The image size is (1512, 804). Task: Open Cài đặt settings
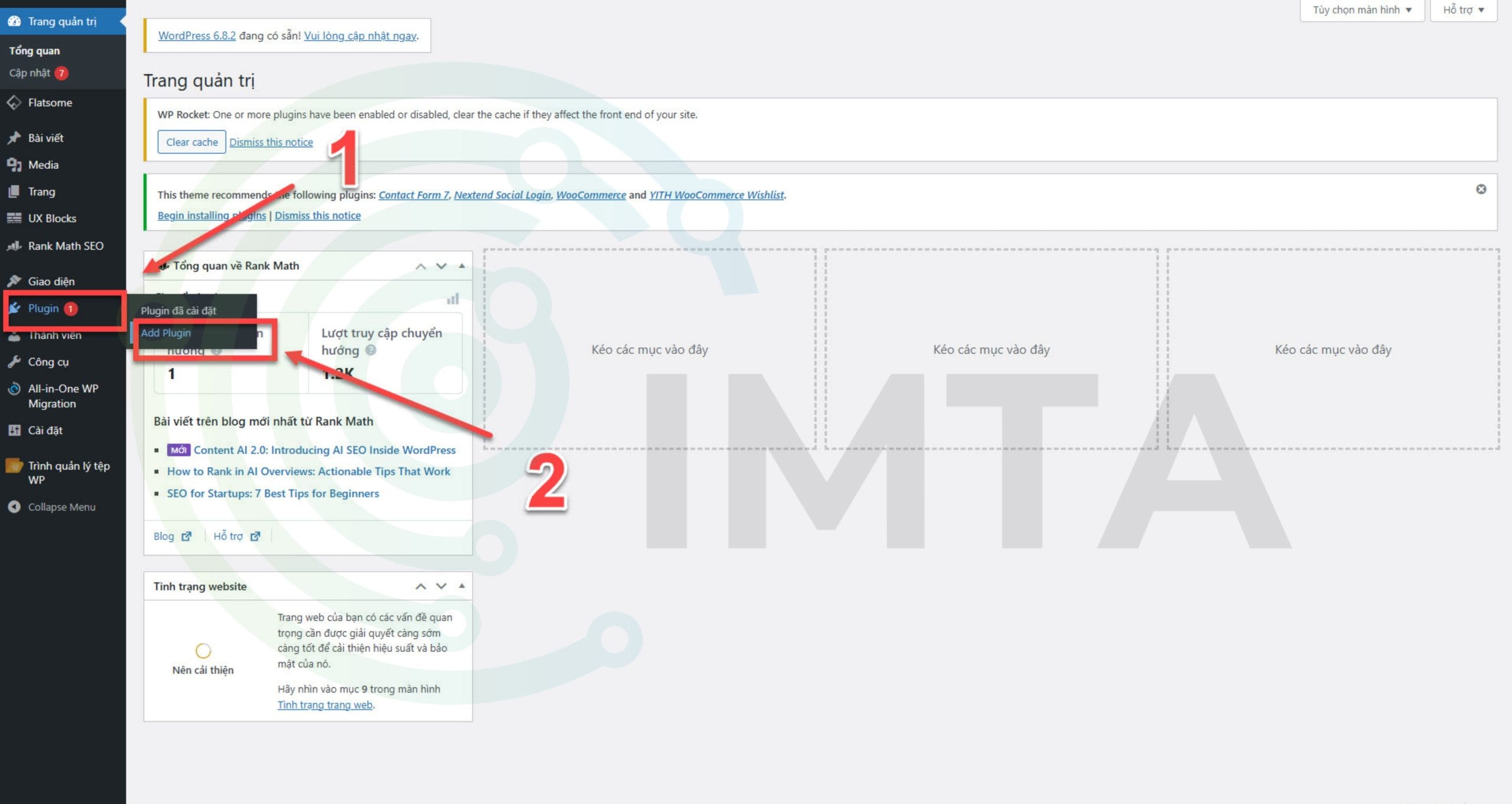click(45, 430)
